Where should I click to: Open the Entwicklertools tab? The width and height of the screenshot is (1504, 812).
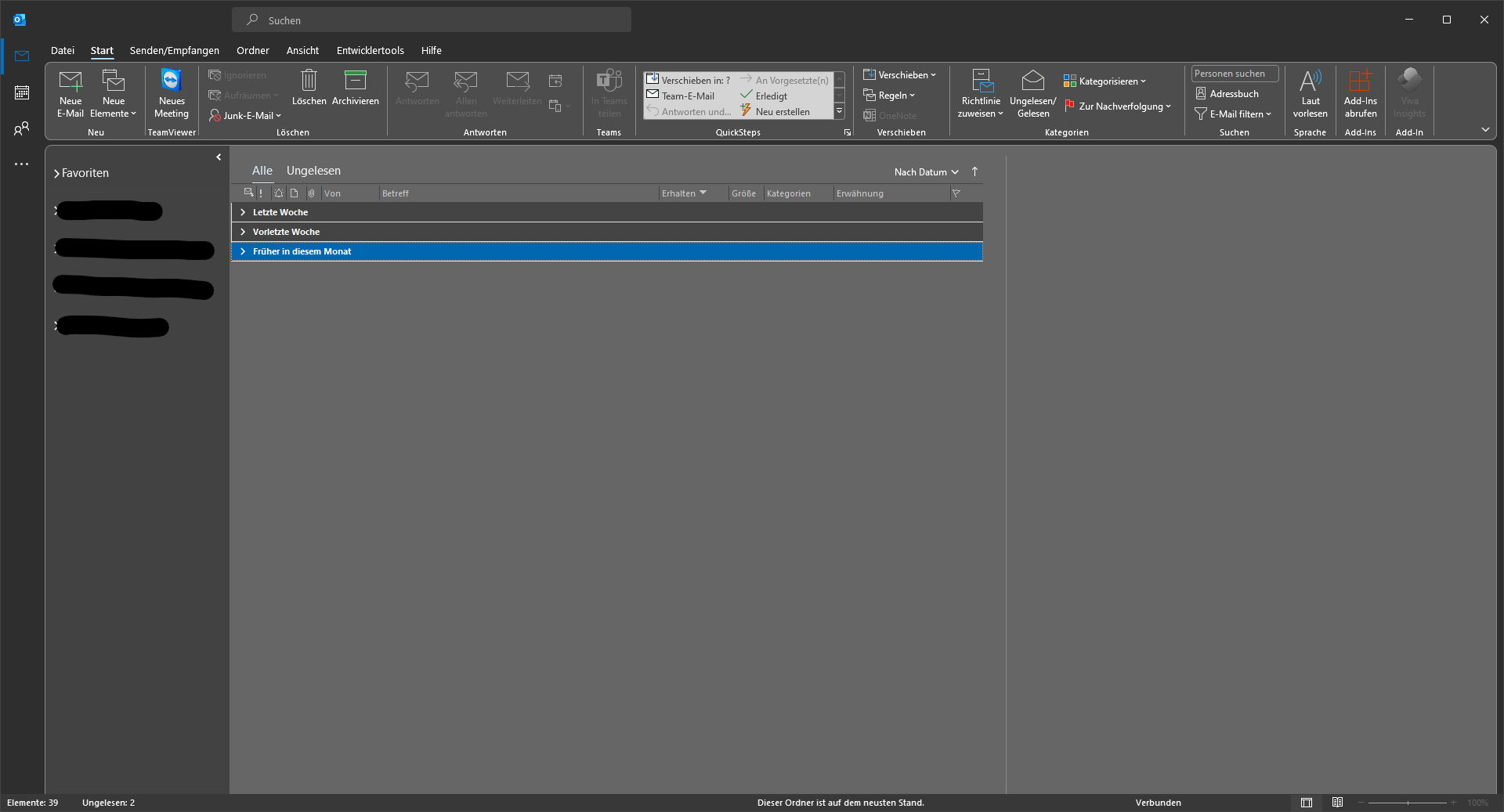click(371, 50)
